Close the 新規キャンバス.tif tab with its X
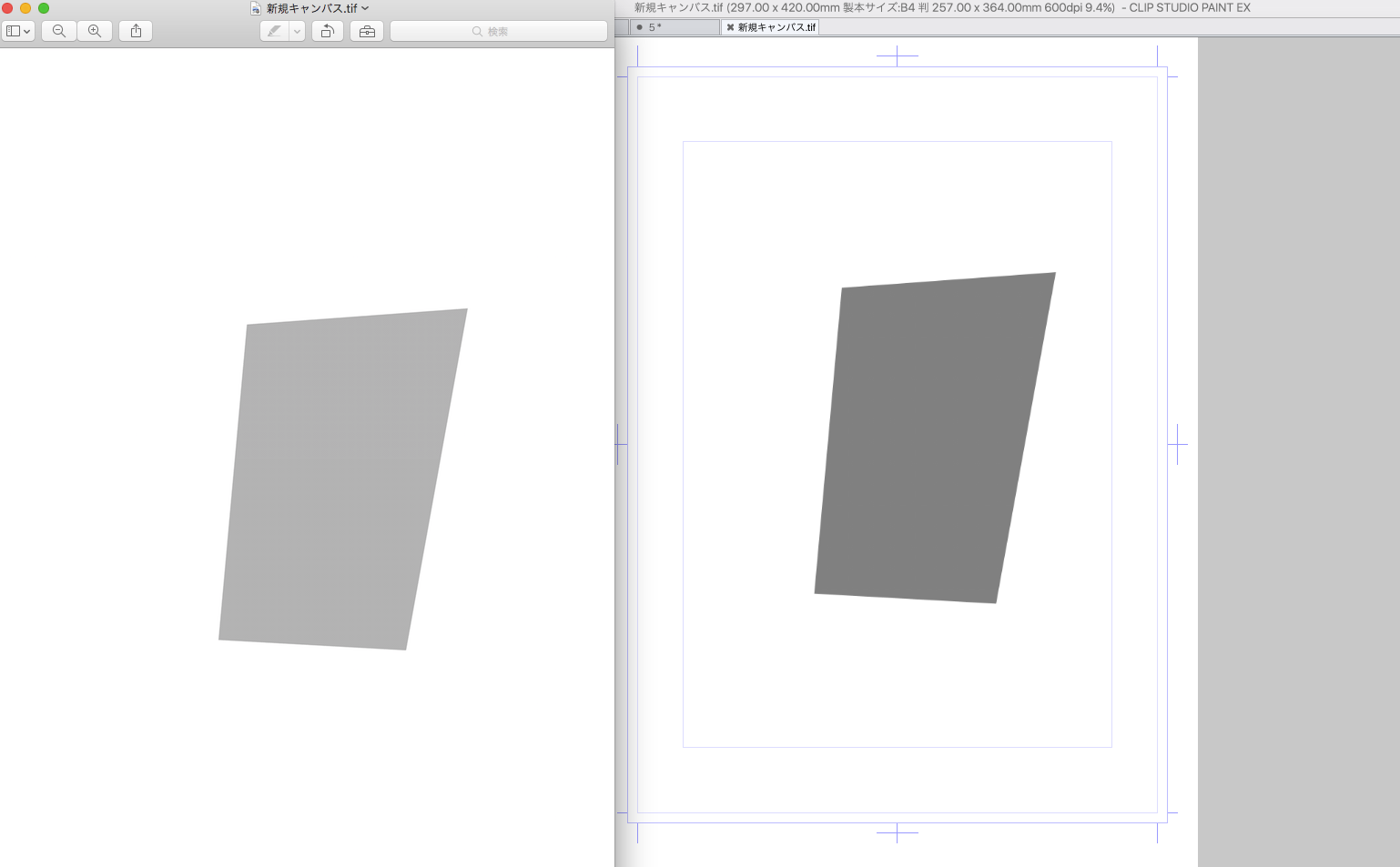Viewport: 1400px width, 867px height. click(x=730, y=27)
